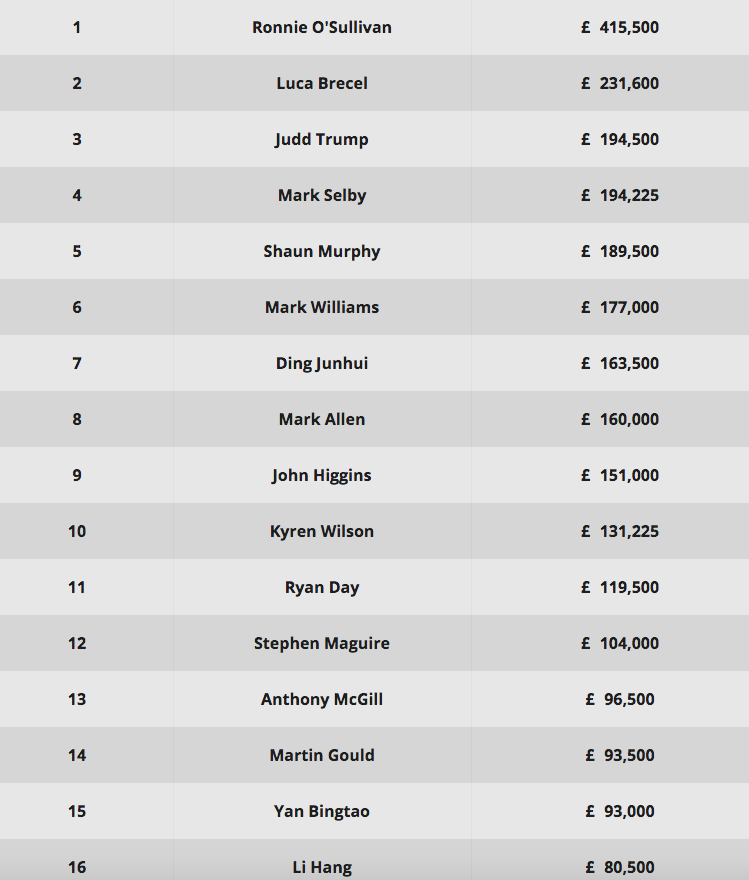
Task: Click the £ 96,500 prize amount
Action: 620,699
